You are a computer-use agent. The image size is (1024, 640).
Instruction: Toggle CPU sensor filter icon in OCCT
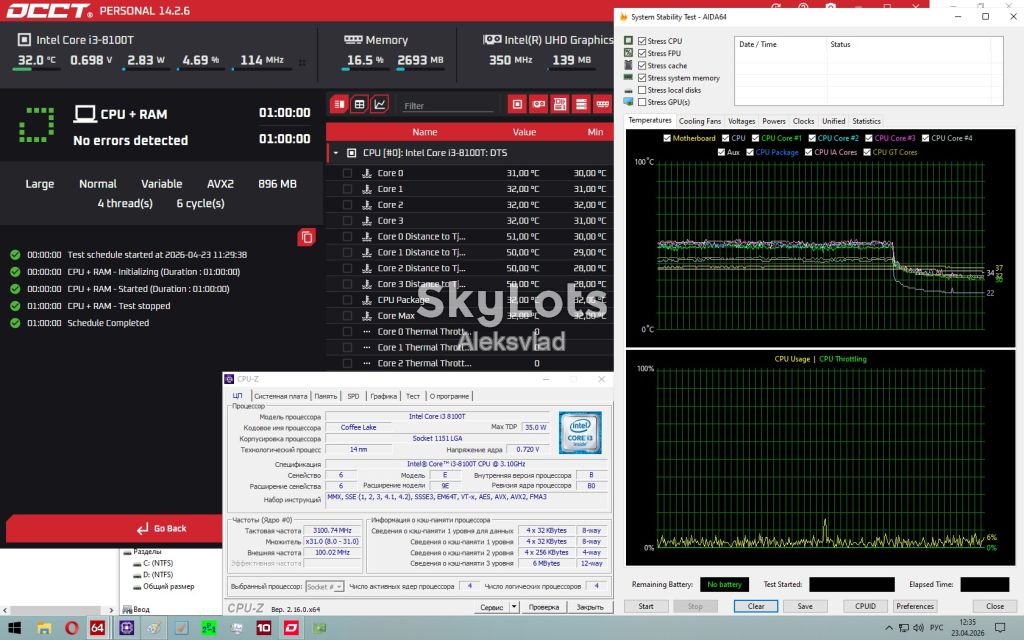point(517,104)
